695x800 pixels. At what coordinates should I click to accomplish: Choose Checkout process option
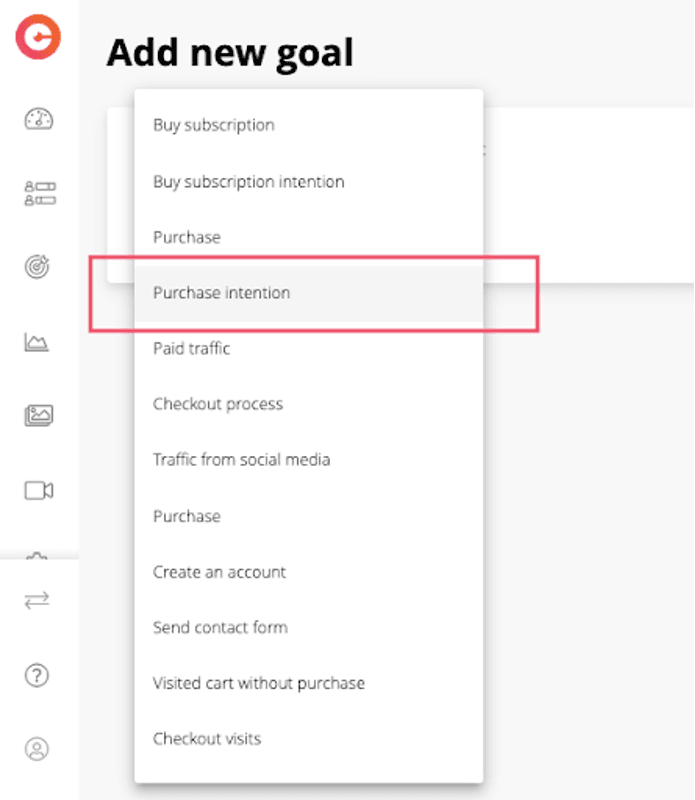pyautogui.click(x=309, y=404)
